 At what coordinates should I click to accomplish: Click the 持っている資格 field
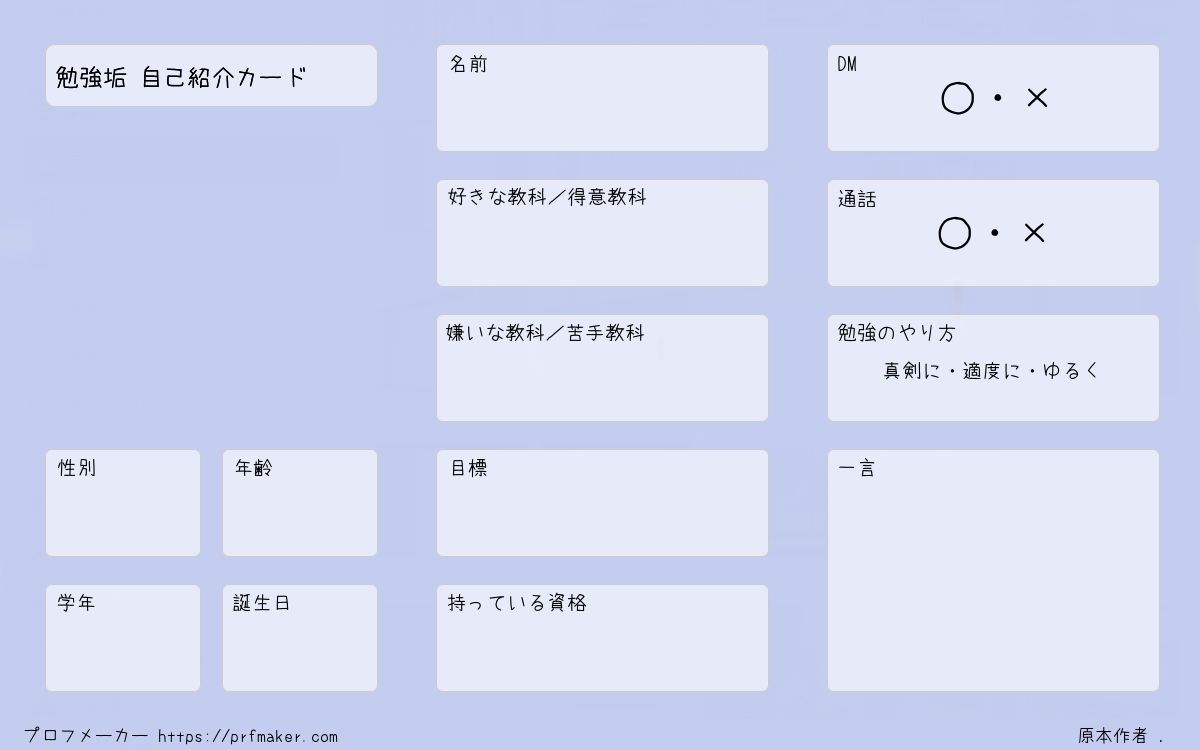602,638
